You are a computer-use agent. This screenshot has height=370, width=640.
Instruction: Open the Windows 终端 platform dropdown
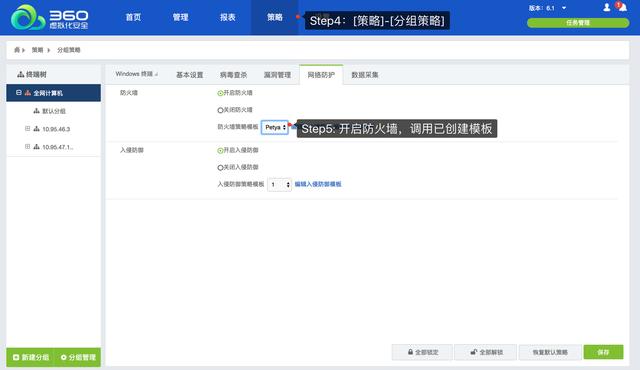pos(136,74)
